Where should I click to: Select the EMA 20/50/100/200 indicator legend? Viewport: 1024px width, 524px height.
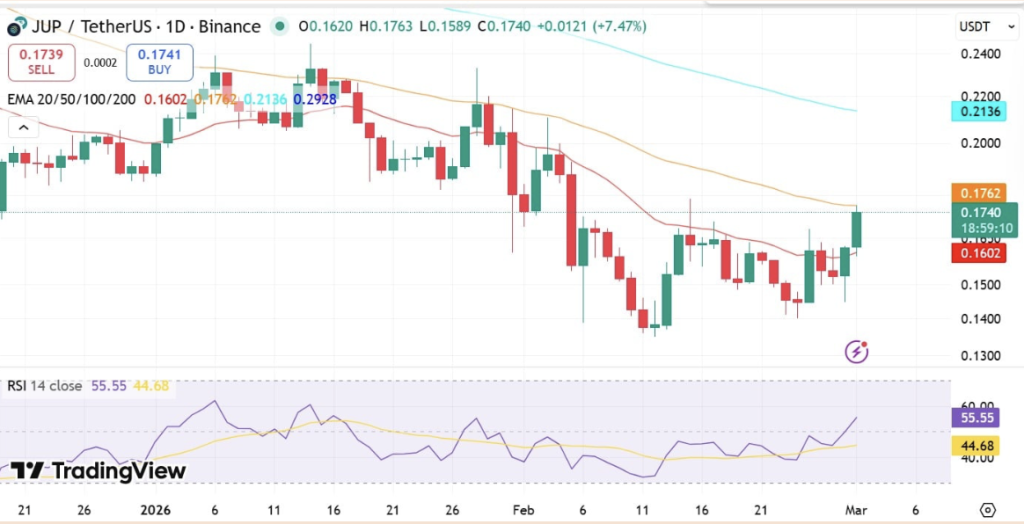pyautogui.click(x=72, y=98)
